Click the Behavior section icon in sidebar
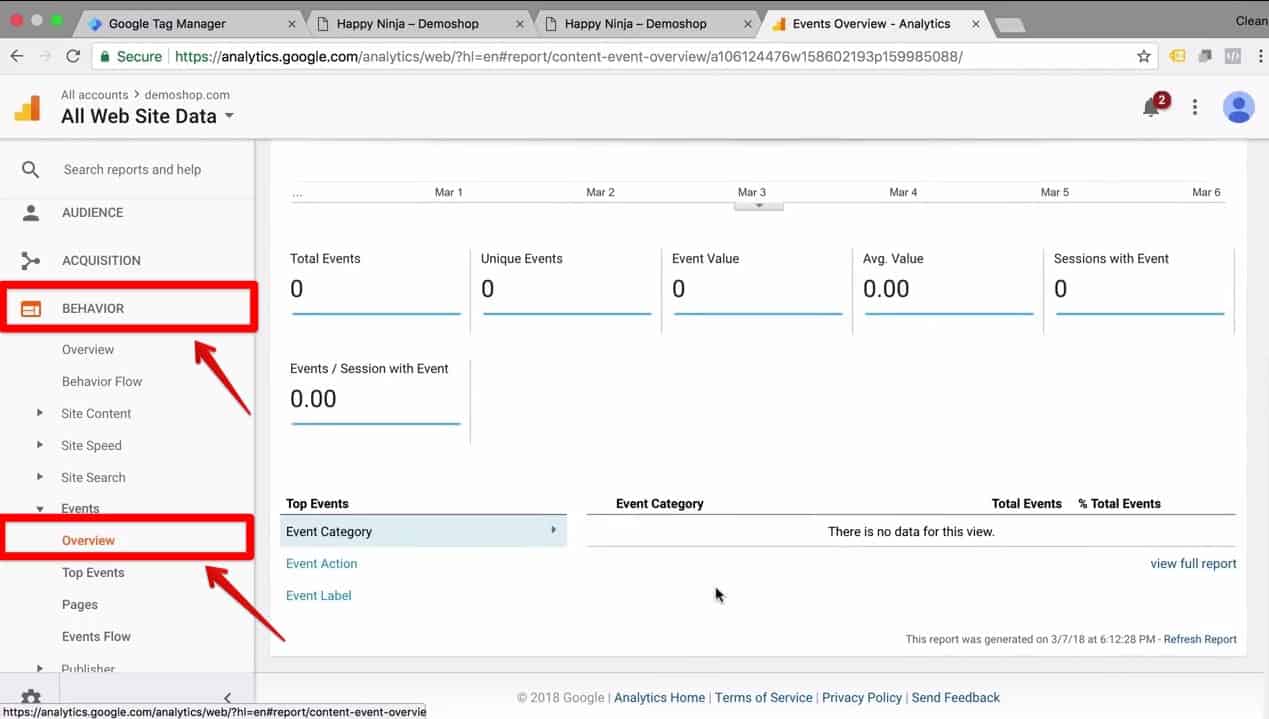Viewport: 1269px width, 719px height. coord(29,308)
